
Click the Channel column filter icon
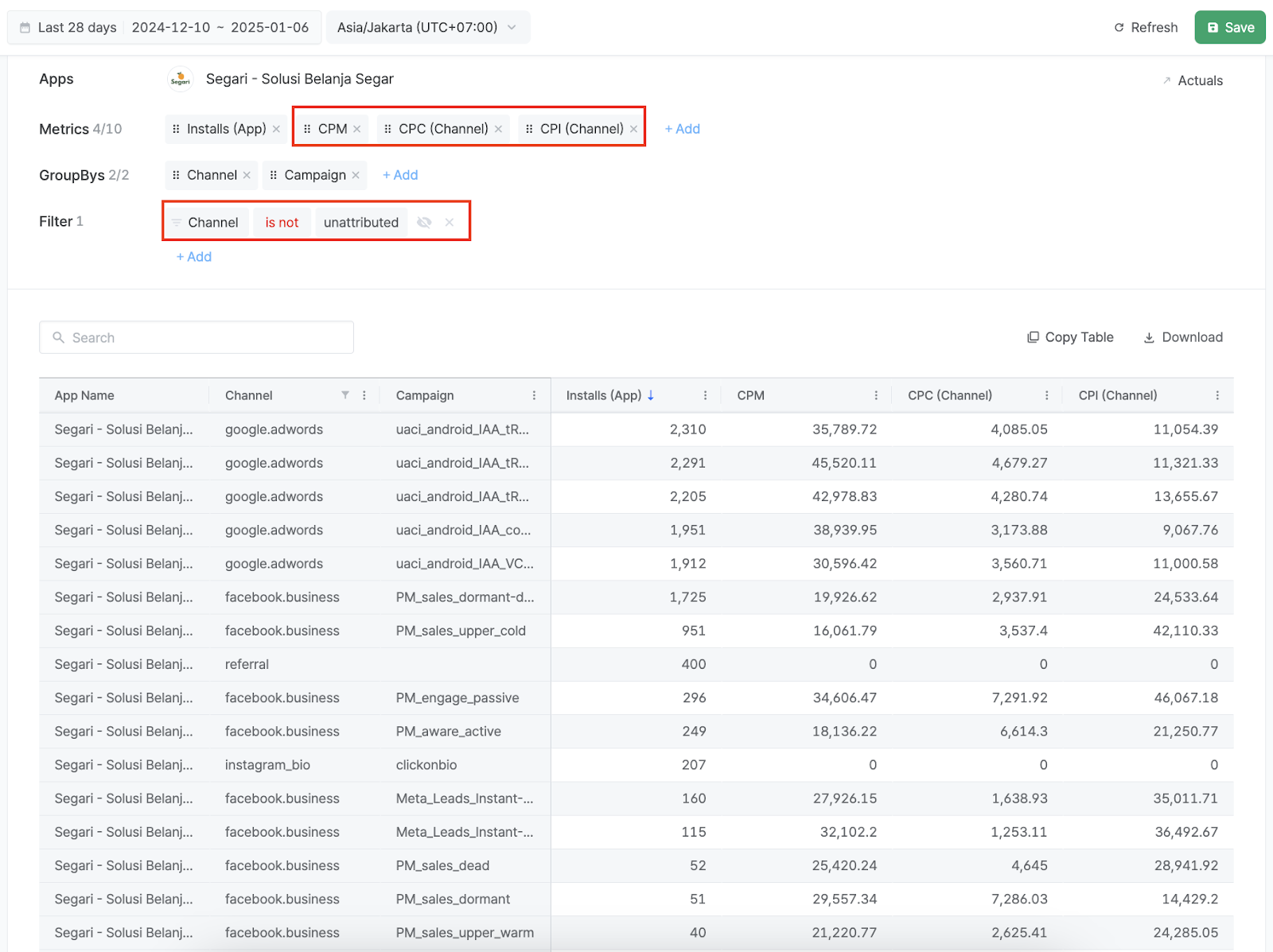tap(345, 395)
